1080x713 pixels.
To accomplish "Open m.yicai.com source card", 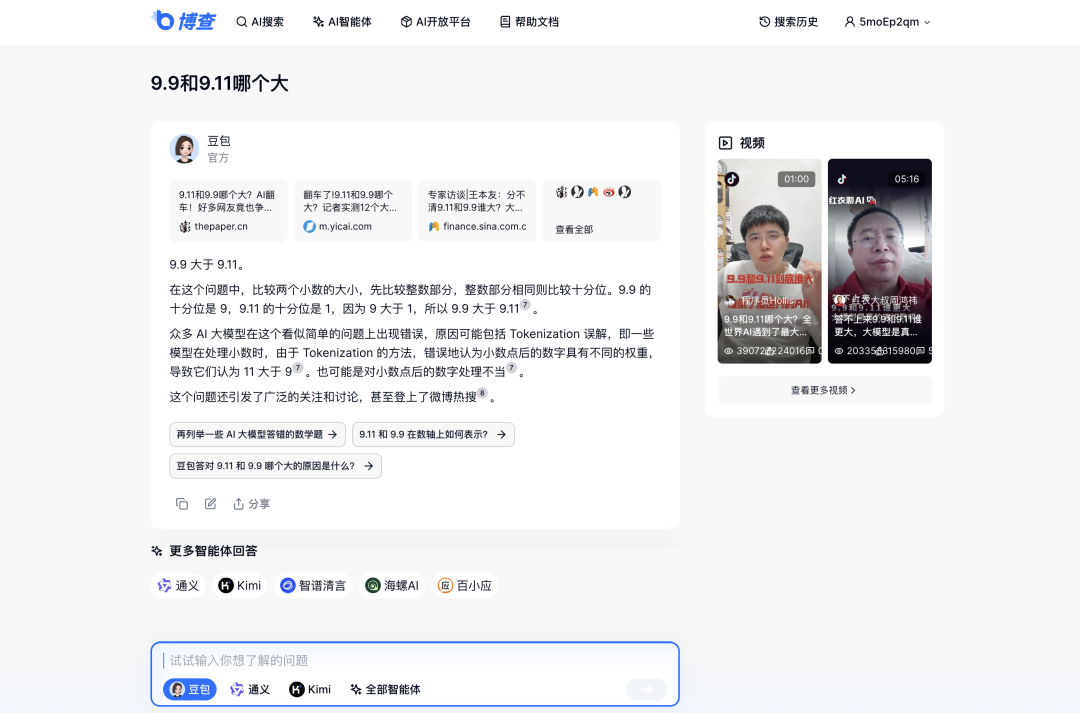I will click(x=353, y=210).
